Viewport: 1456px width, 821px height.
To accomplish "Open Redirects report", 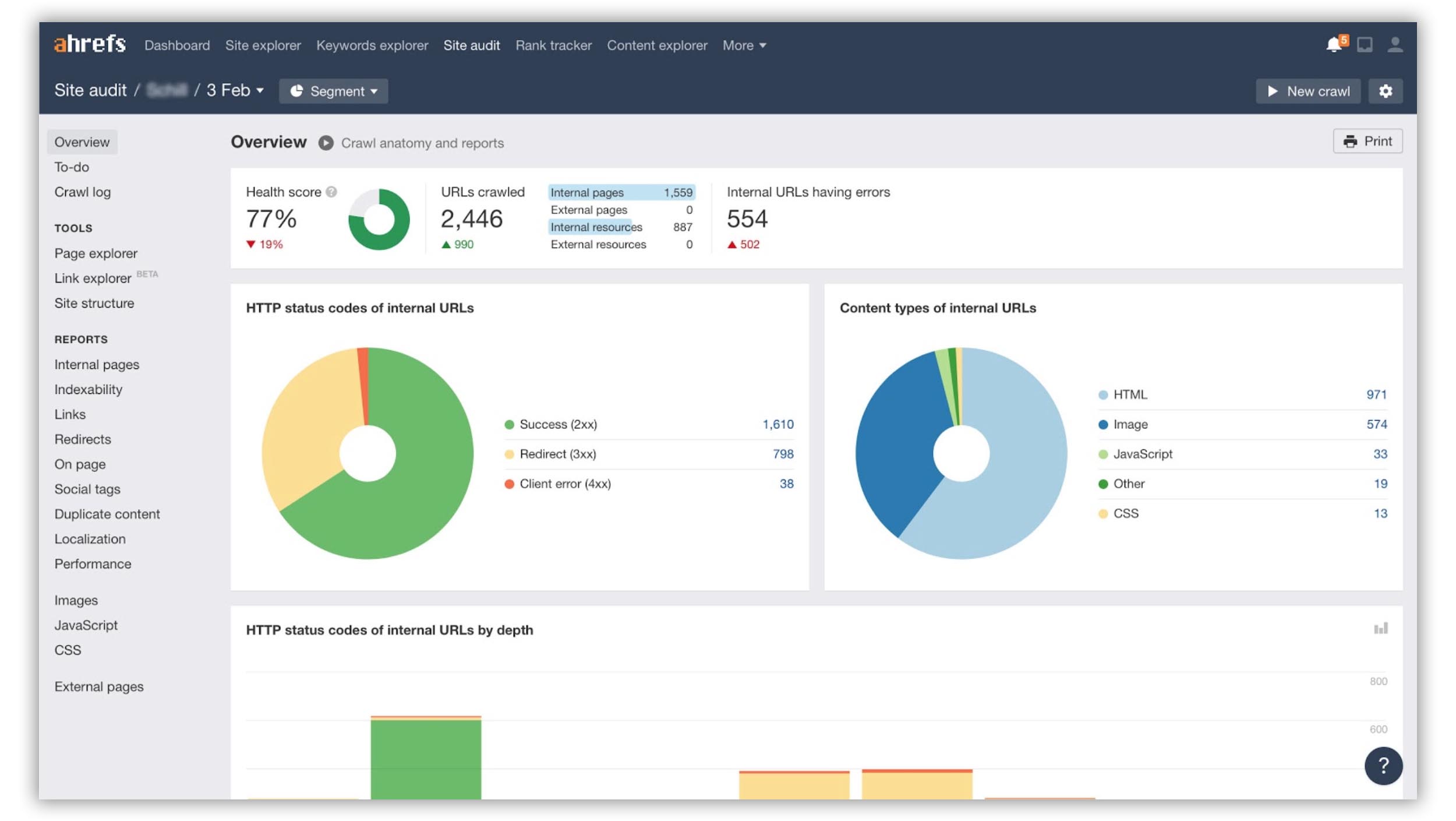I will tap(83, 439).
